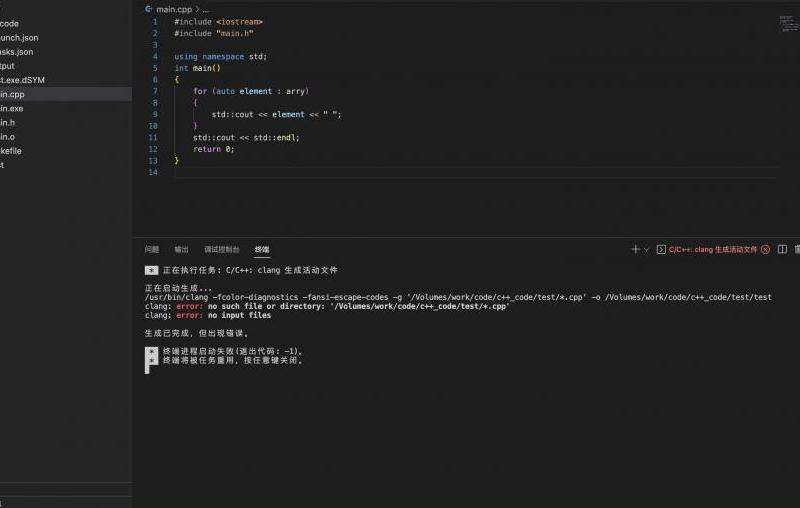Click the kill terminal trash icon
The image size is (800, 508).
[x=796, y=249]
